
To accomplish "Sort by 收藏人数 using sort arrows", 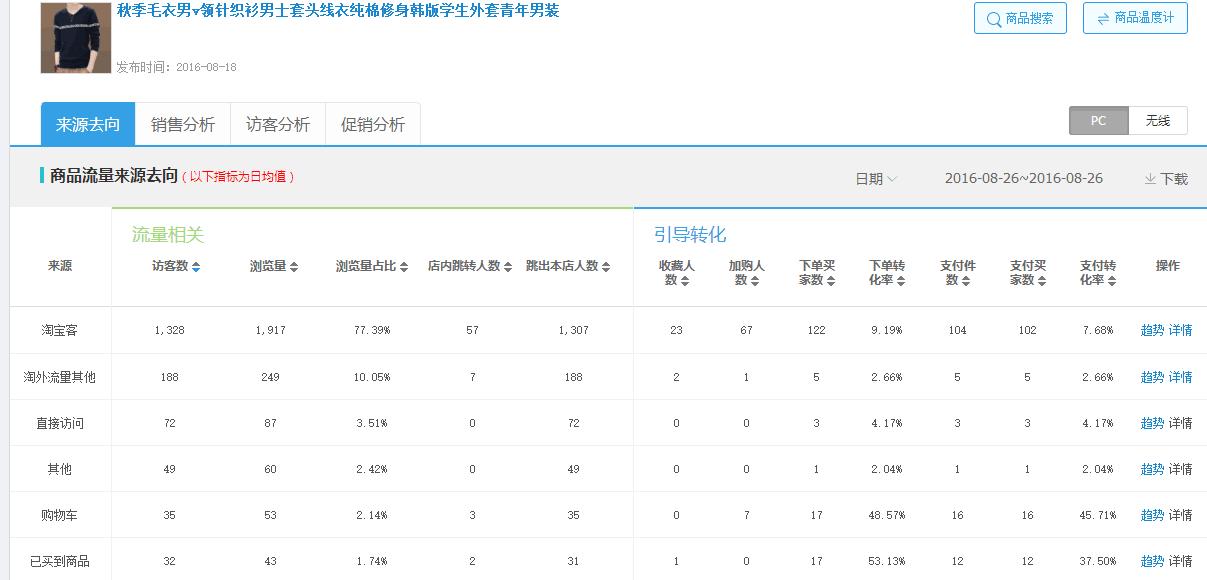I will (x=687, y=283).
